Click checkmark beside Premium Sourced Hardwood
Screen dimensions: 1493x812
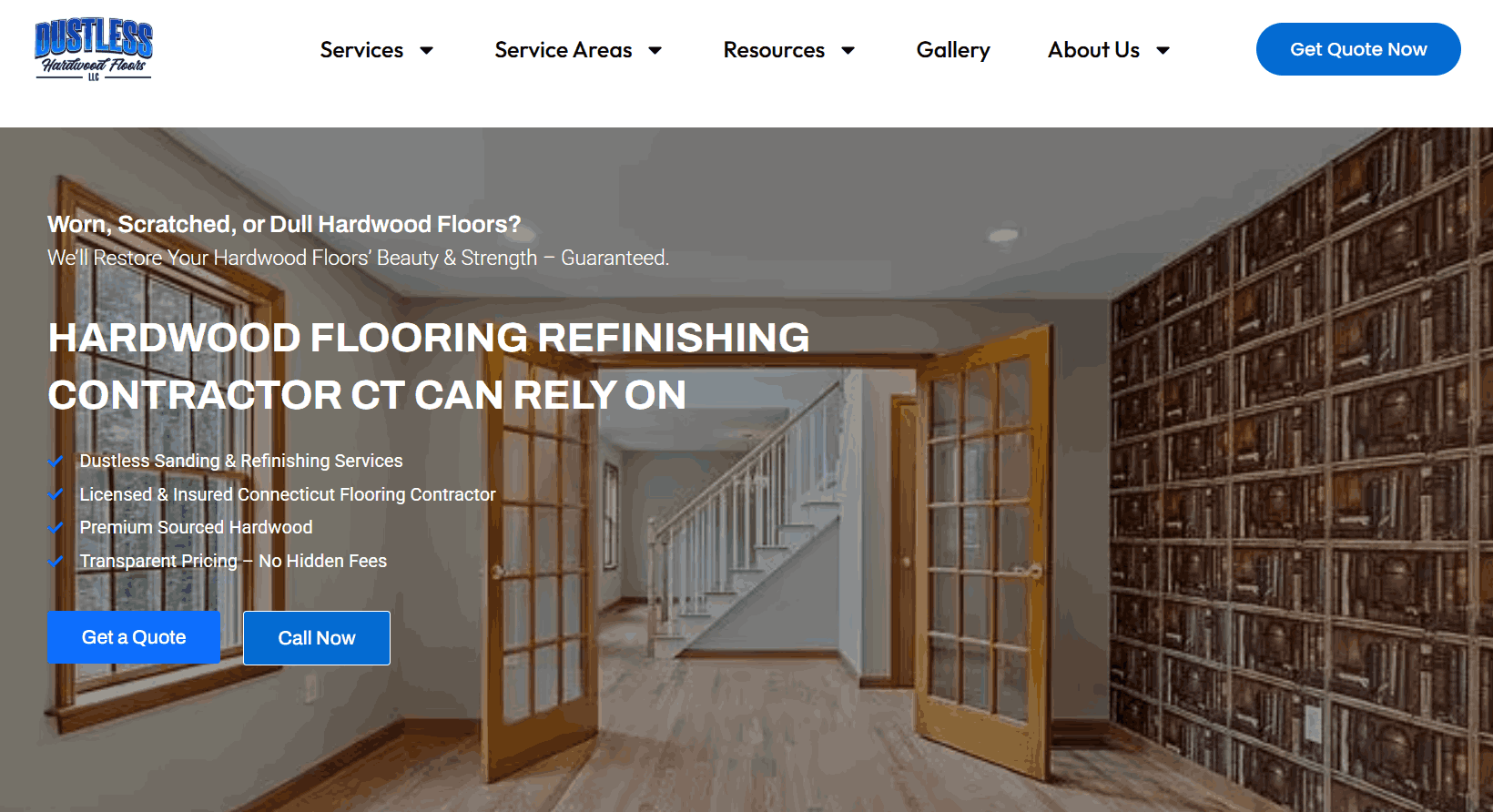[56, 528]
